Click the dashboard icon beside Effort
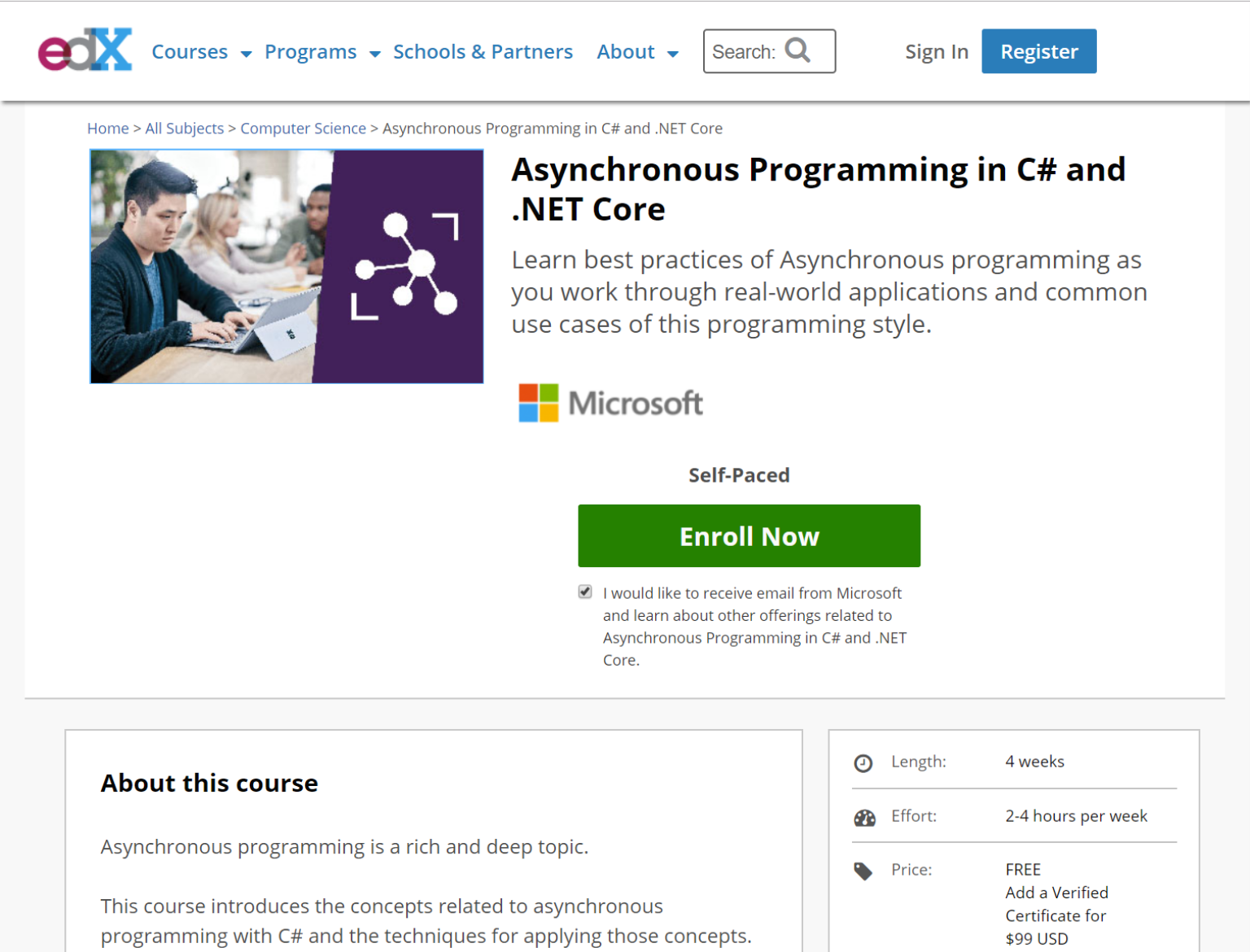This screenshot has height=952, width=1250. (864, 818)
